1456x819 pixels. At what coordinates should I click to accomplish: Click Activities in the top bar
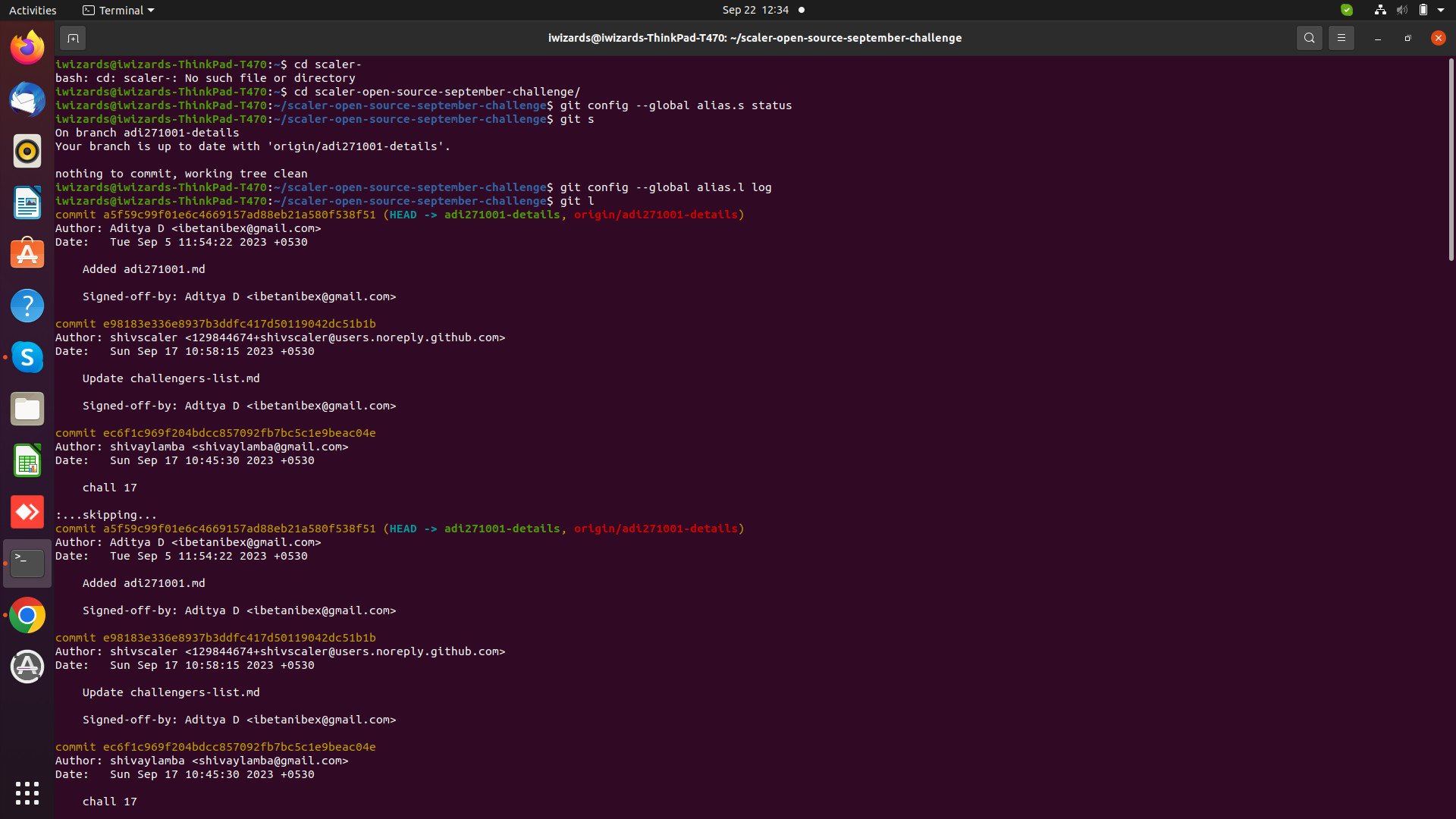(33, 10)
